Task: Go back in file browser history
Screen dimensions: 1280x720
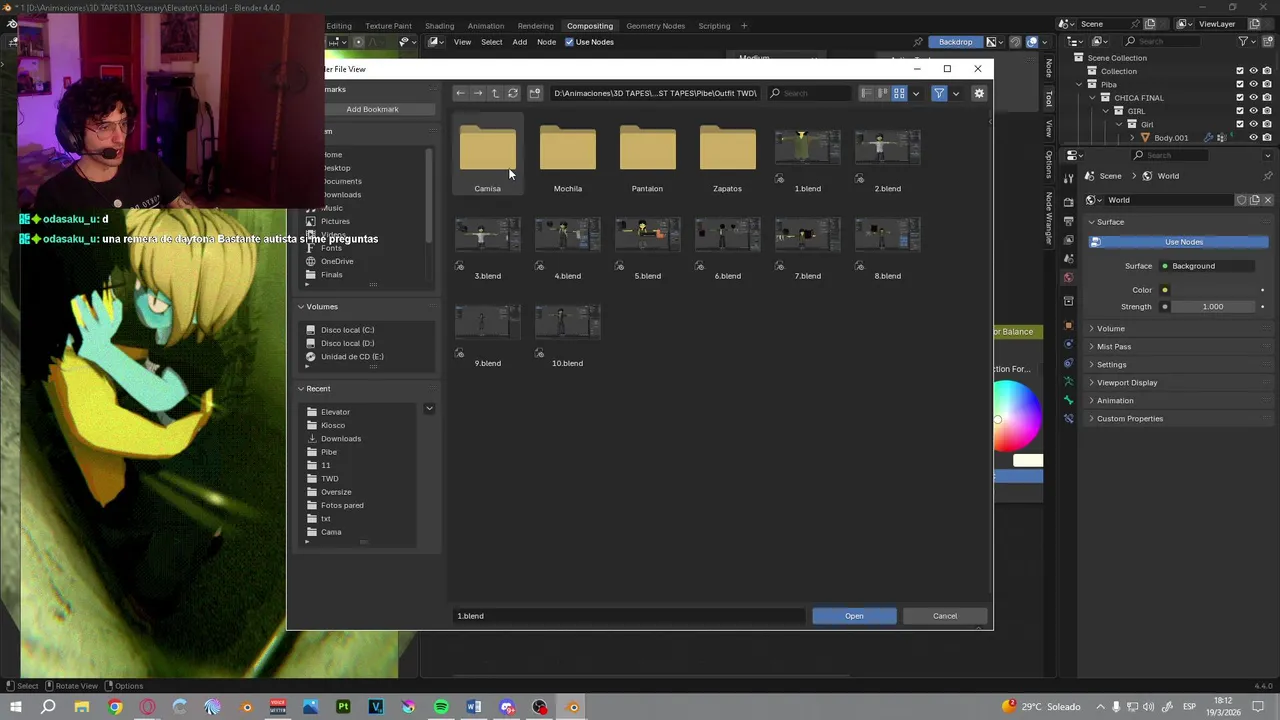Action: pos(460,93)
